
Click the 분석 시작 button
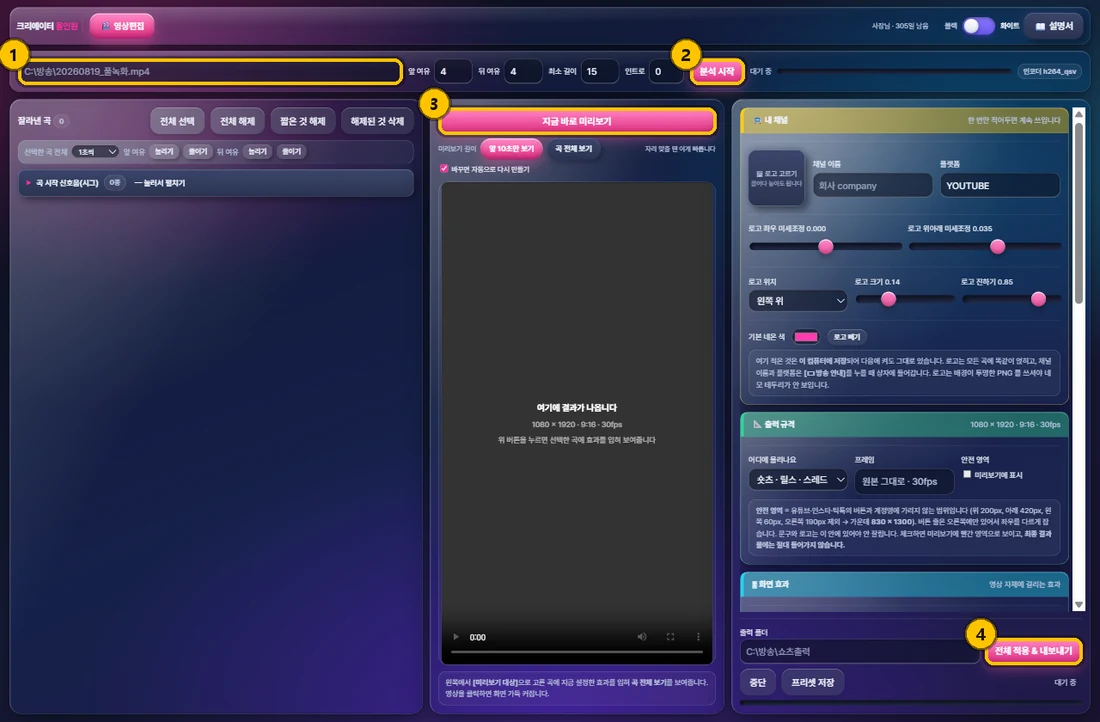click(717, 72)
